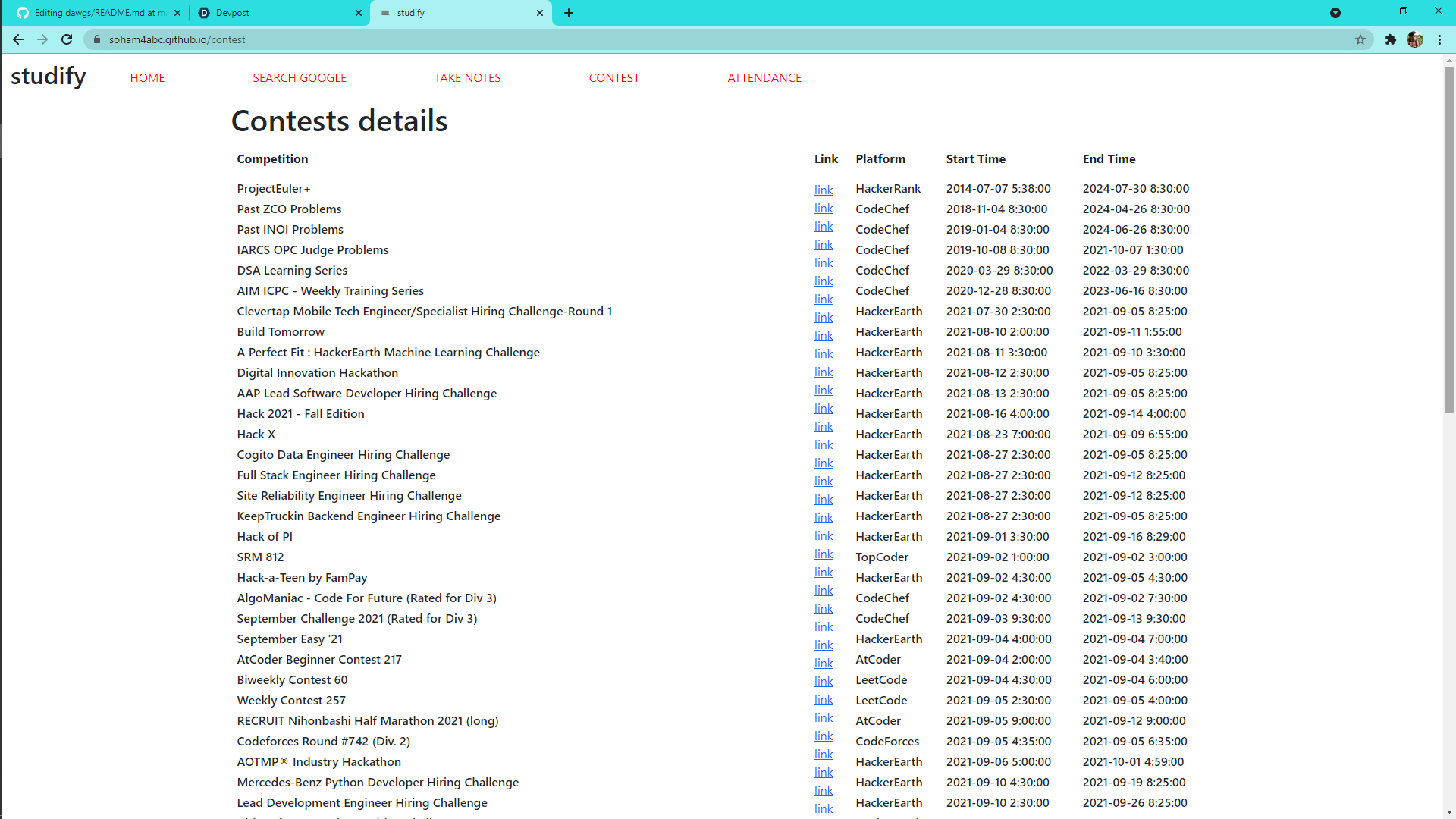Bookmark this page with the star icon
The image size is (1456, 819).
click(1361, 39)
